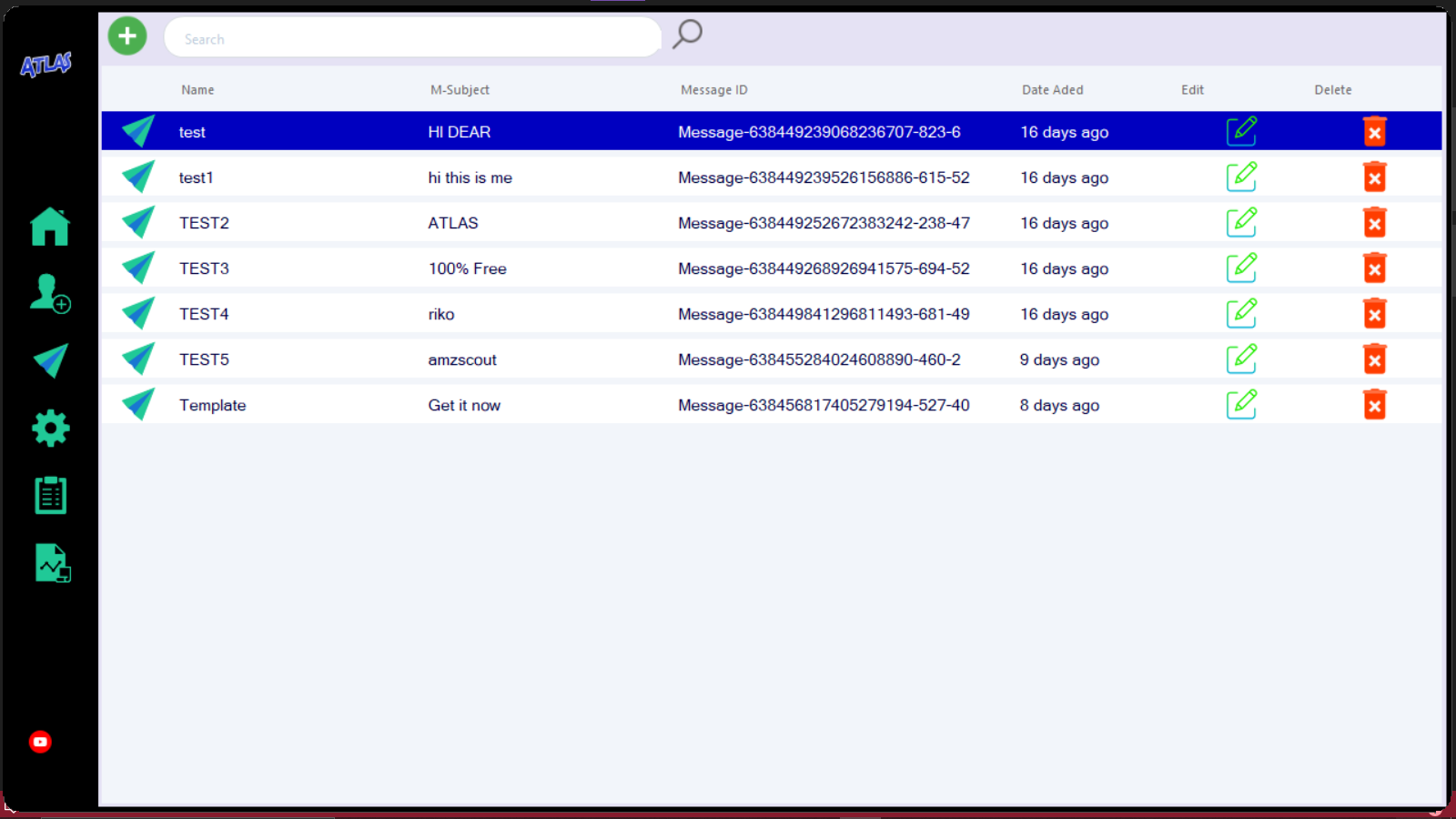Open the settings gear in the sidebar
Image resolution: width=1456 pixels, height=819 pixels.
(x=49, y=427)
